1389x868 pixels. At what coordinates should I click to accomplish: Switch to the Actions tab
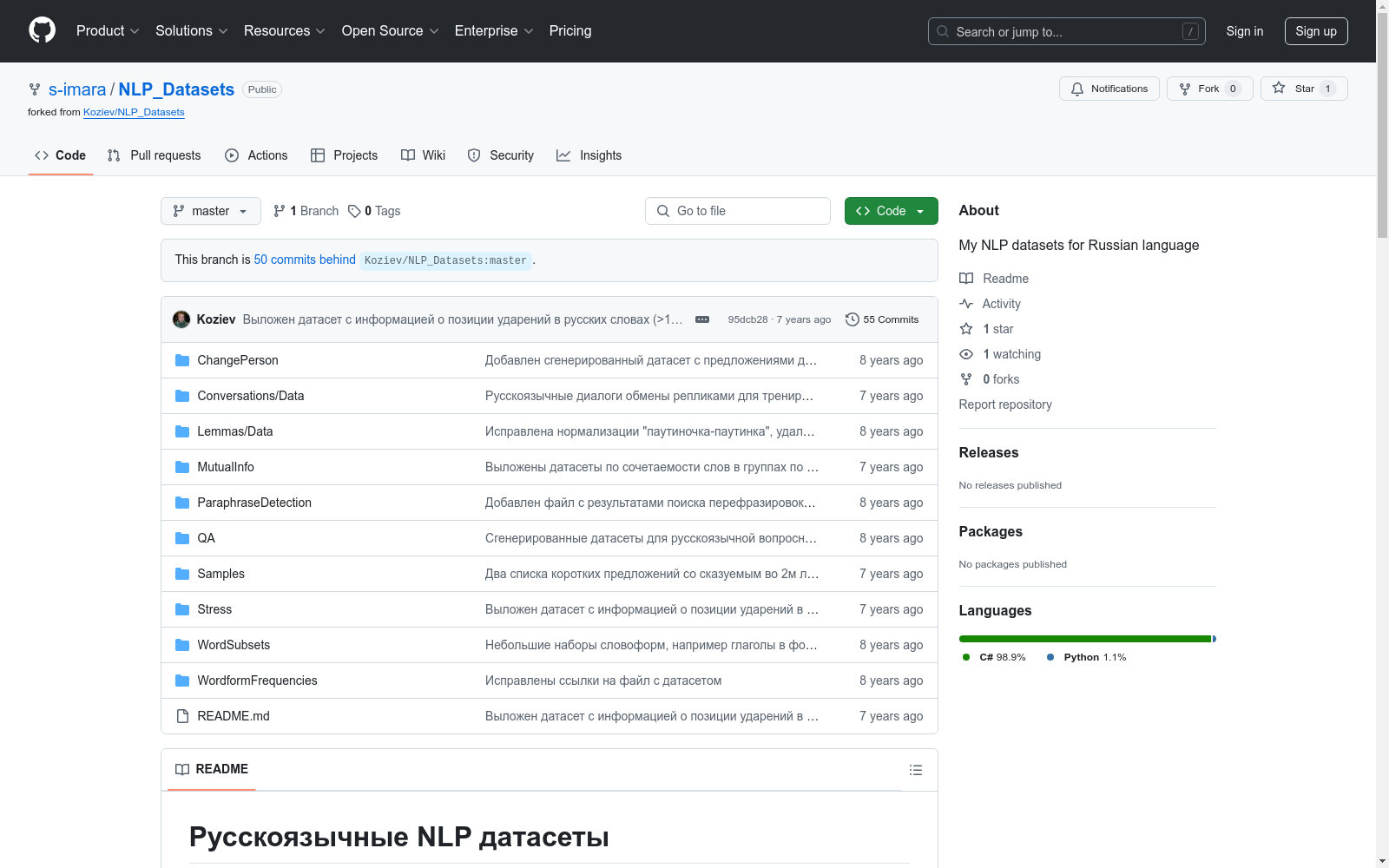(256, 155)
